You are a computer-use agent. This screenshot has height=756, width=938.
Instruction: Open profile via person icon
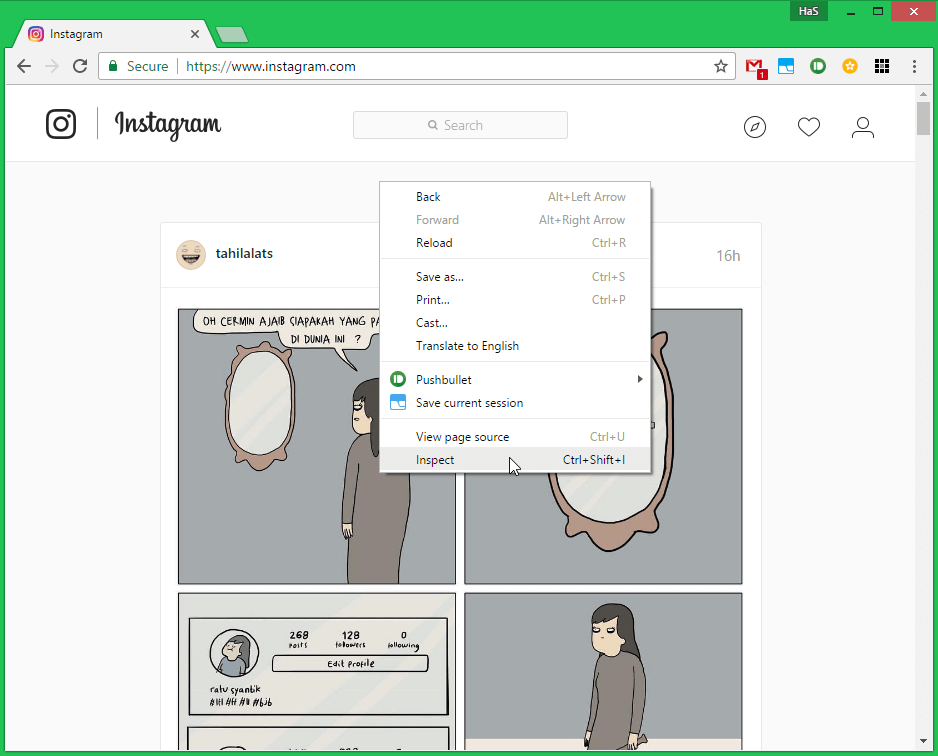click(863, 127)
